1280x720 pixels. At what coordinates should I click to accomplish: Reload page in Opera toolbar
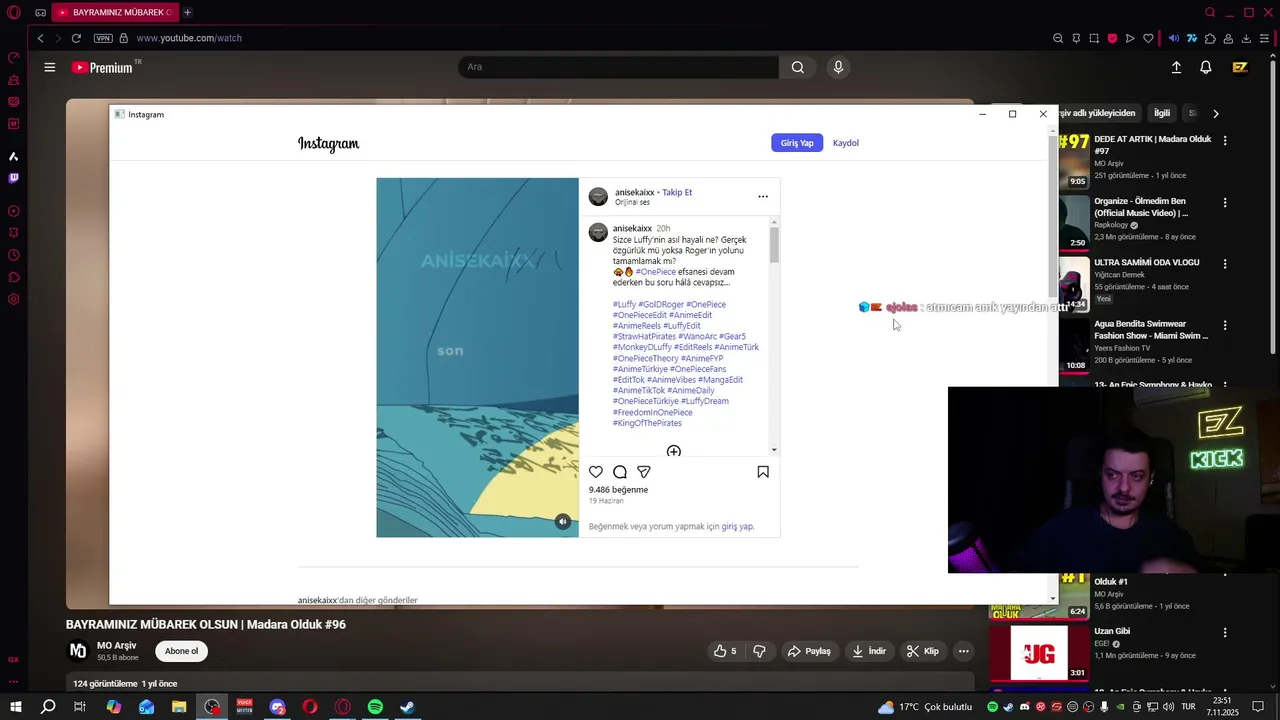76,38
